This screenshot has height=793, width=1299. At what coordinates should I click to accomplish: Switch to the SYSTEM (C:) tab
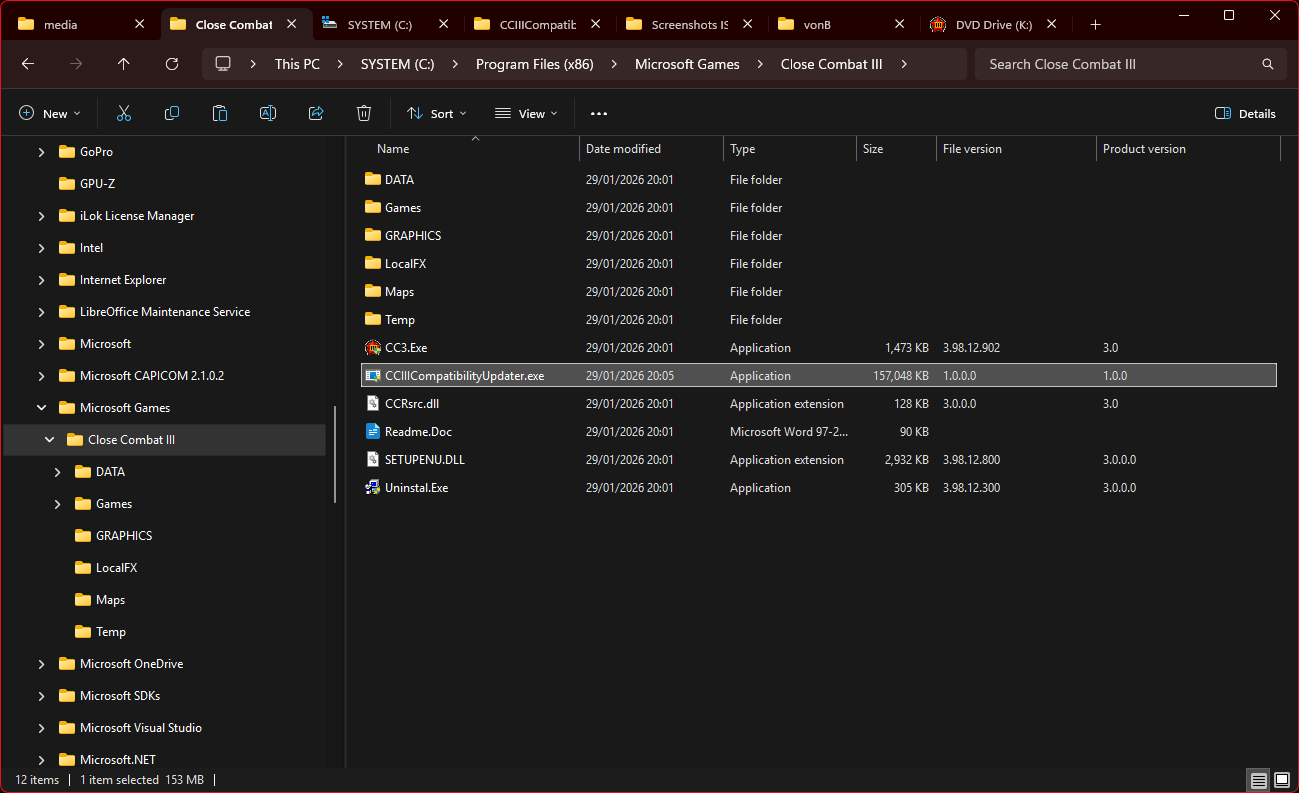pos(387,24)
